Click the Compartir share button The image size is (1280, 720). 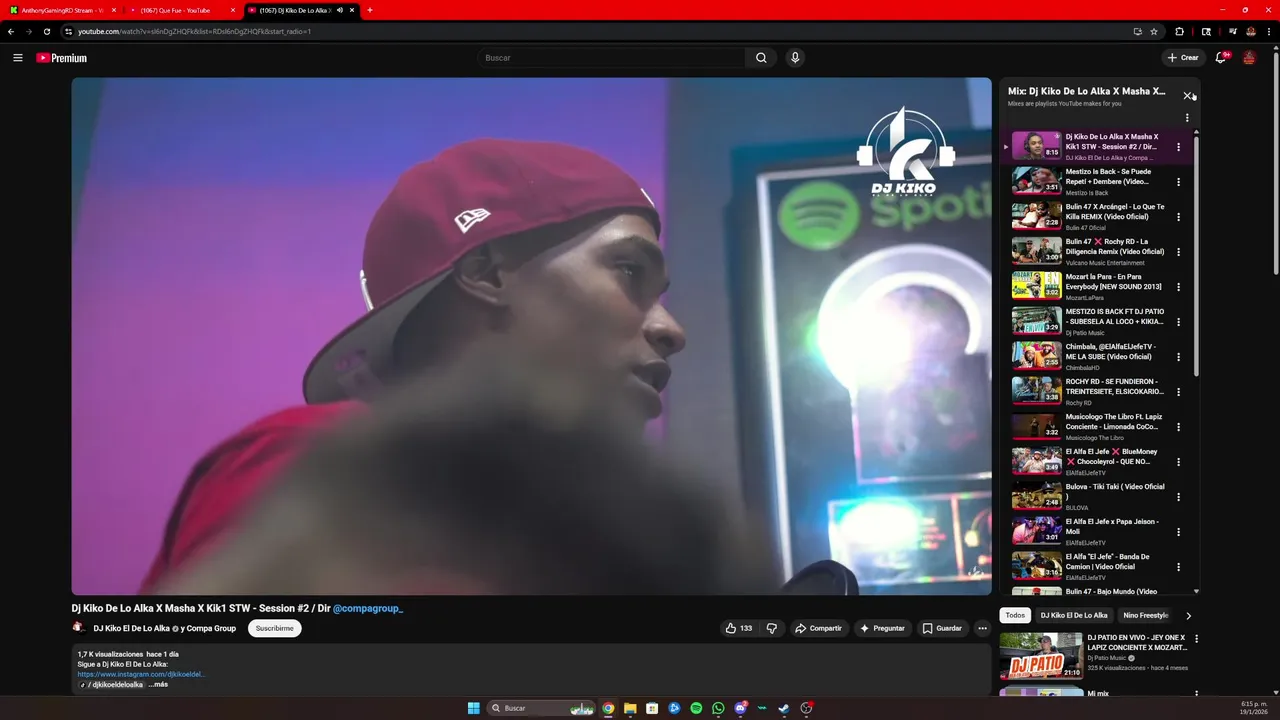818,628
